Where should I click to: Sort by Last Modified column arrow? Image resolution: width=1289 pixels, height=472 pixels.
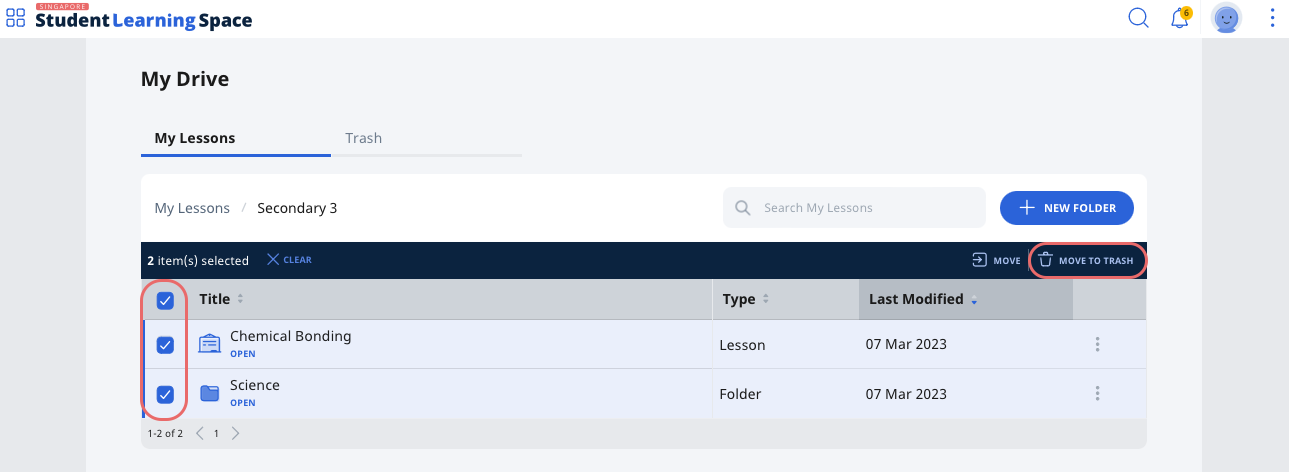point(974,300)
